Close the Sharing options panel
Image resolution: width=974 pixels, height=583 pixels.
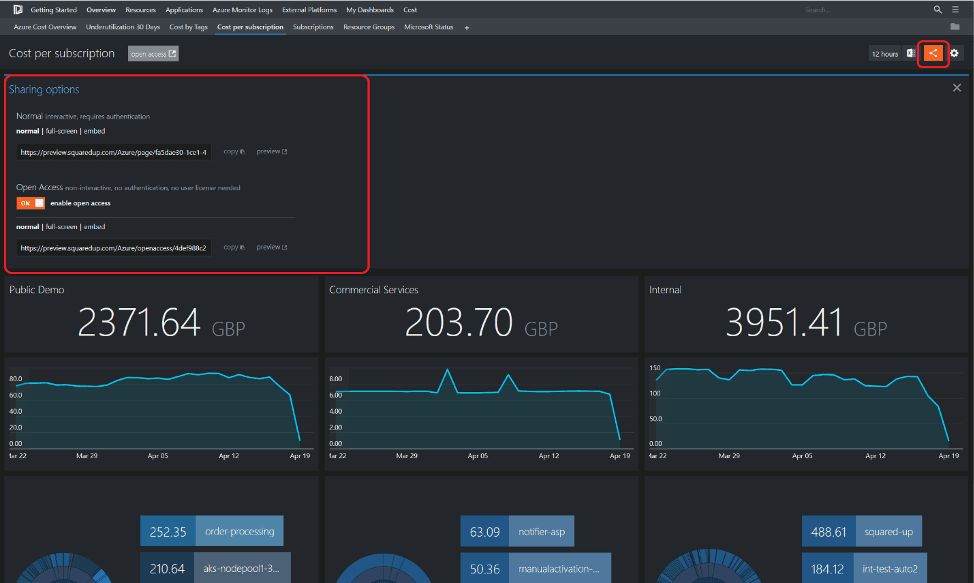point(957,88)
